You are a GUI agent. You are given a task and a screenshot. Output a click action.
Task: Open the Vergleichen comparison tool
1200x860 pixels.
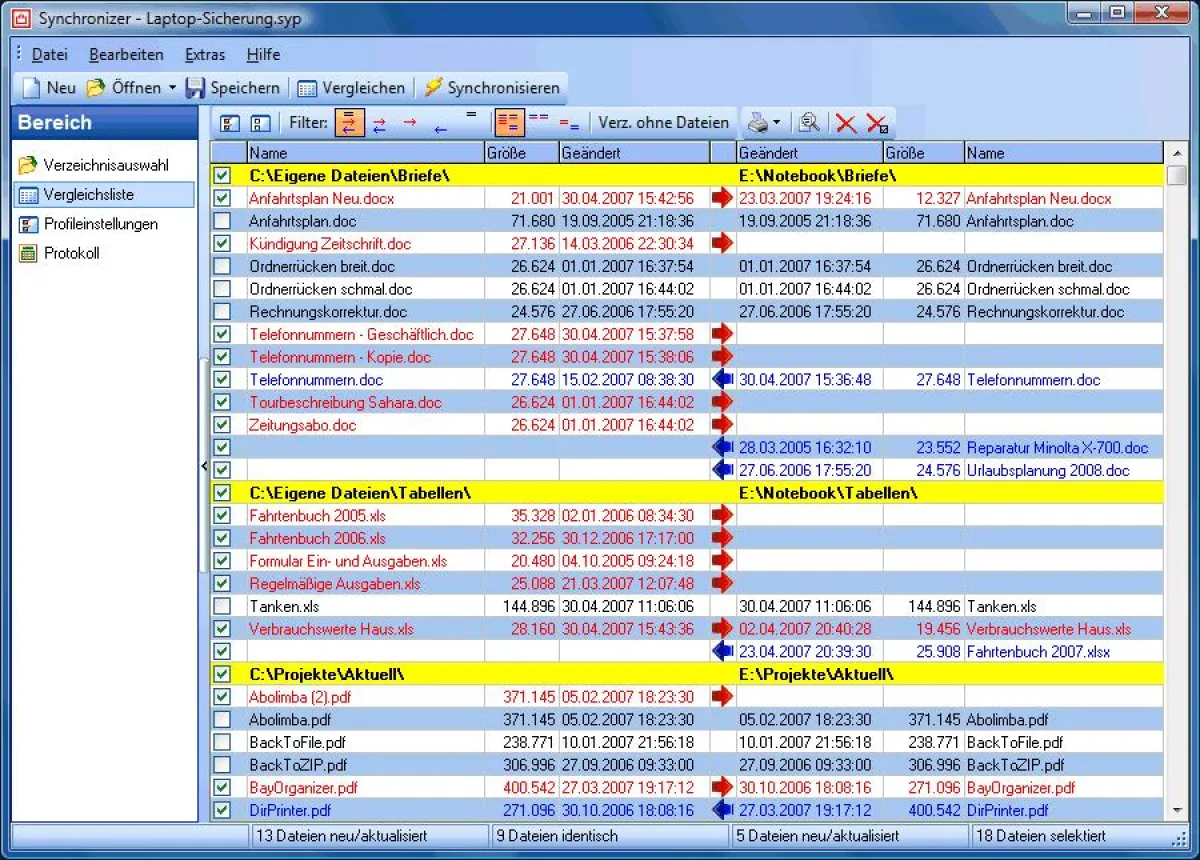[350, 87]
